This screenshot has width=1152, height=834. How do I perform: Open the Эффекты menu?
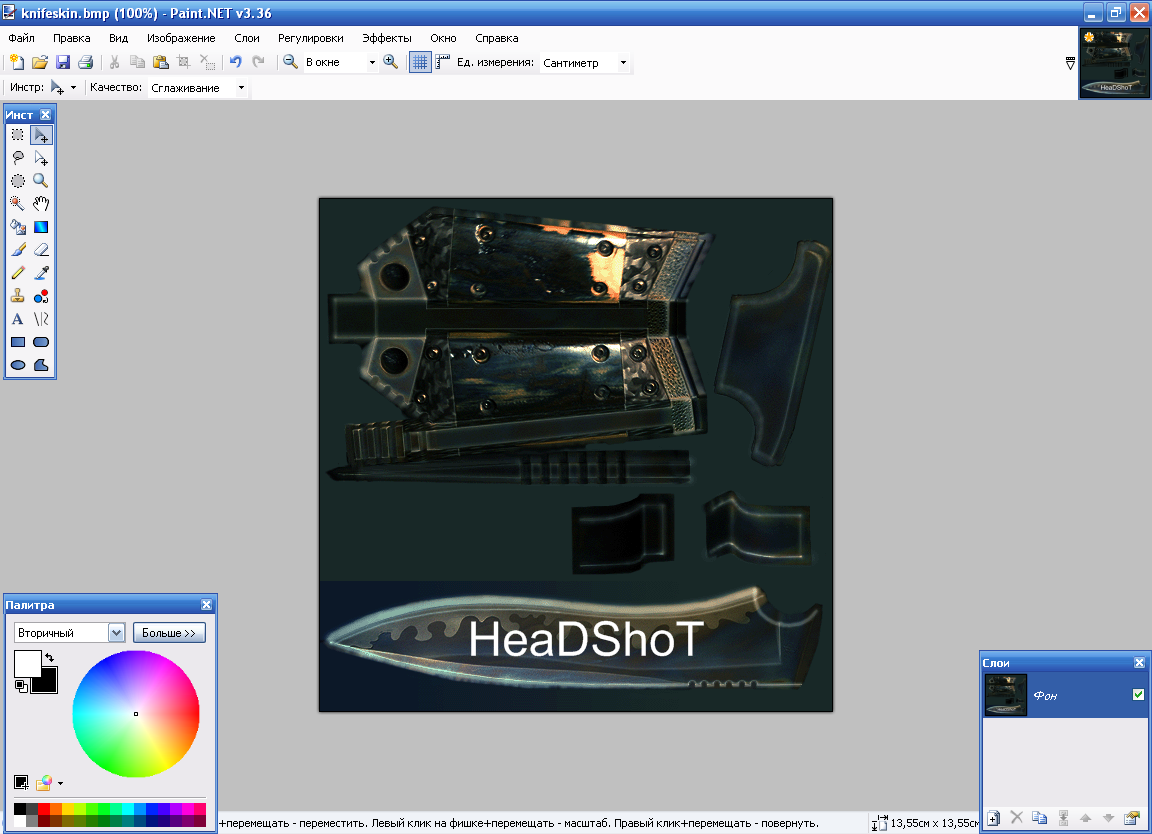(x=386, y=38)
